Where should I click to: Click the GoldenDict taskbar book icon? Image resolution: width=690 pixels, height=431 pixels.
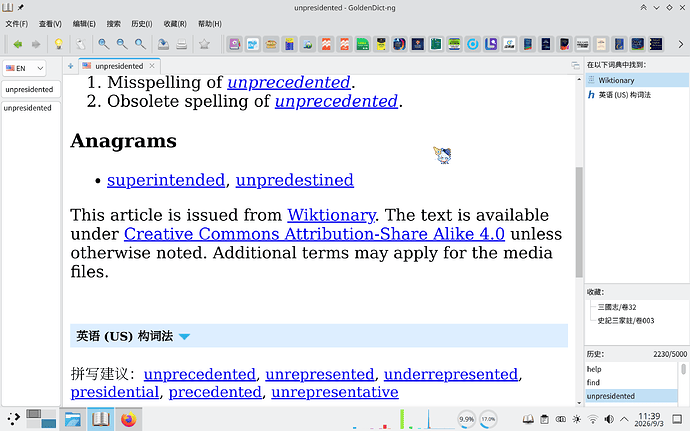click(101, 419)
